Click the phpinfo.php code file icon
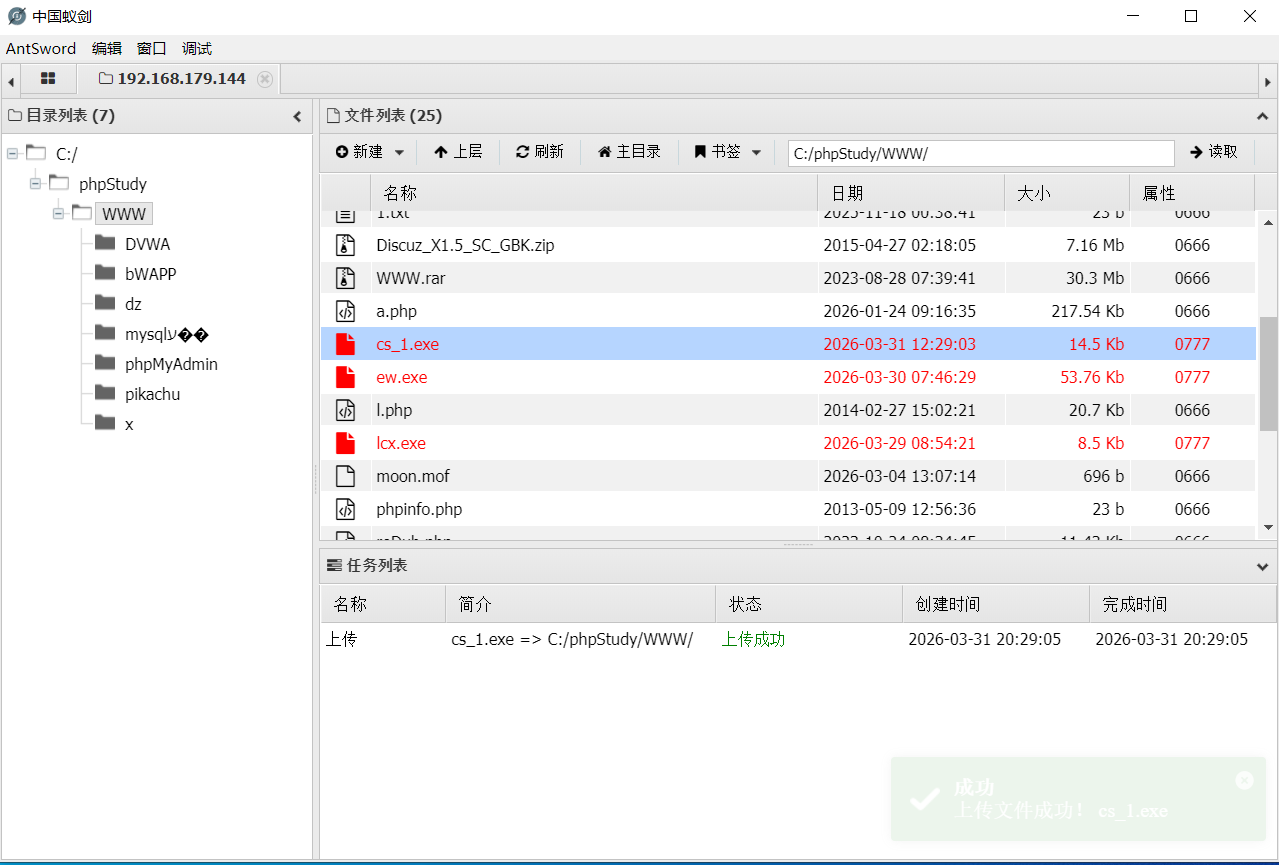The width and height of the screenshot is (1279, 865). 345,509
